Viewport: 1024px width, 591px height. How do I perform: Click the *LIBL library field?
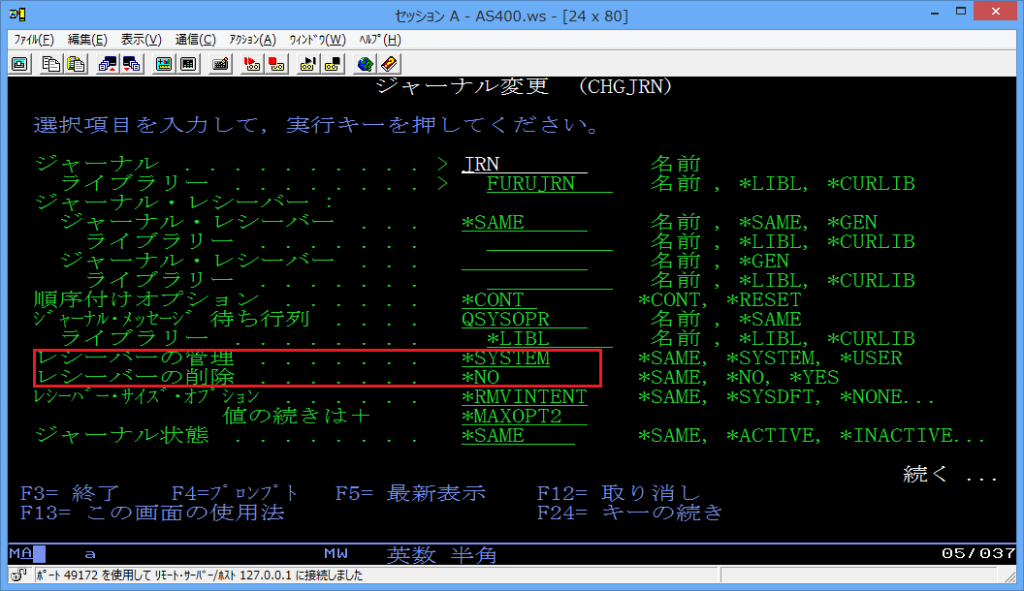coord(549,339)
